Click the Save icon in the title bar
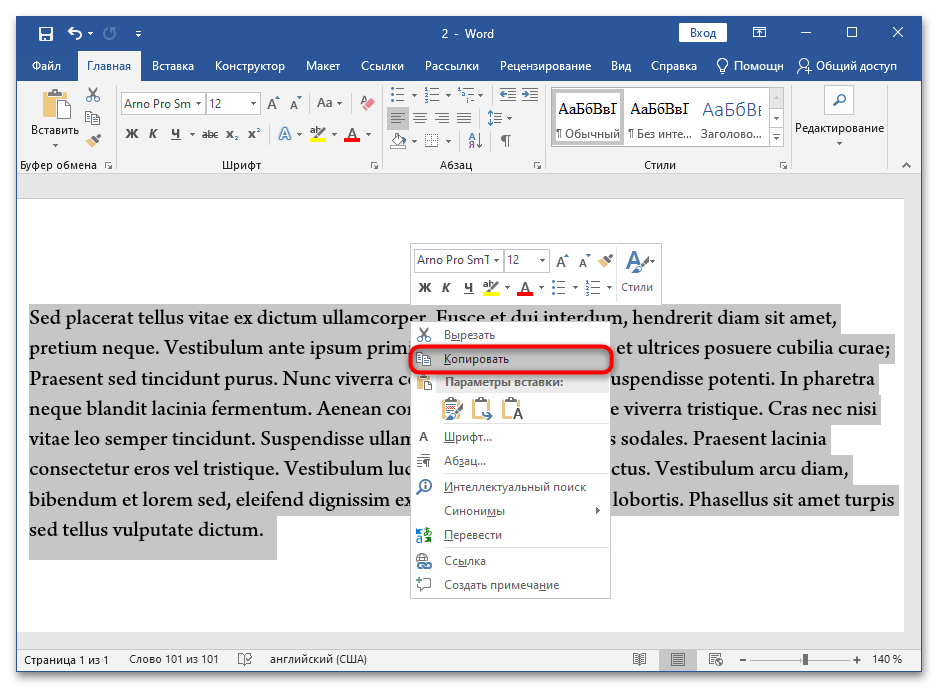The height and width of the screenshot is (688, 938). (46, 34)
